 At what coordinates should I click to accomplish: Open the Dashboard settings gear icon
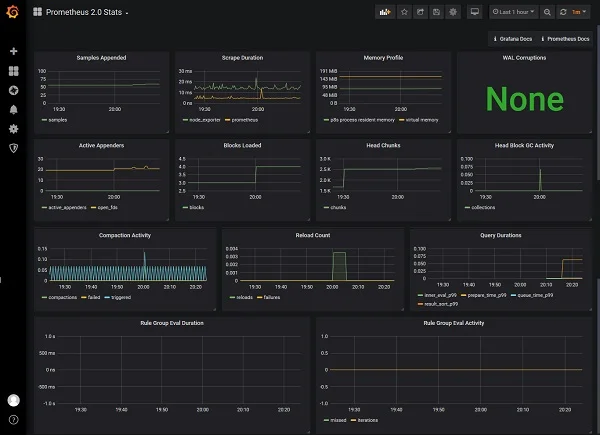point(453,12)
